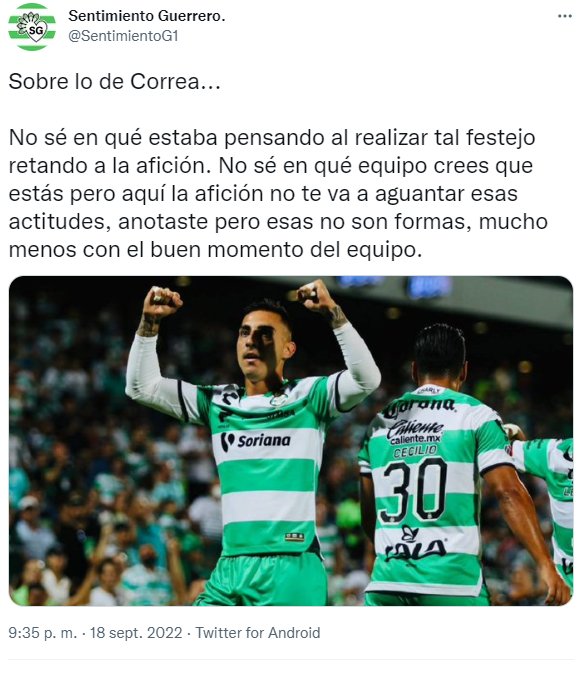The width and height of the screenshot is (584, 675).
Task: Click the 9:35 p. m. timestamp
Action: [x=43, y=633]
